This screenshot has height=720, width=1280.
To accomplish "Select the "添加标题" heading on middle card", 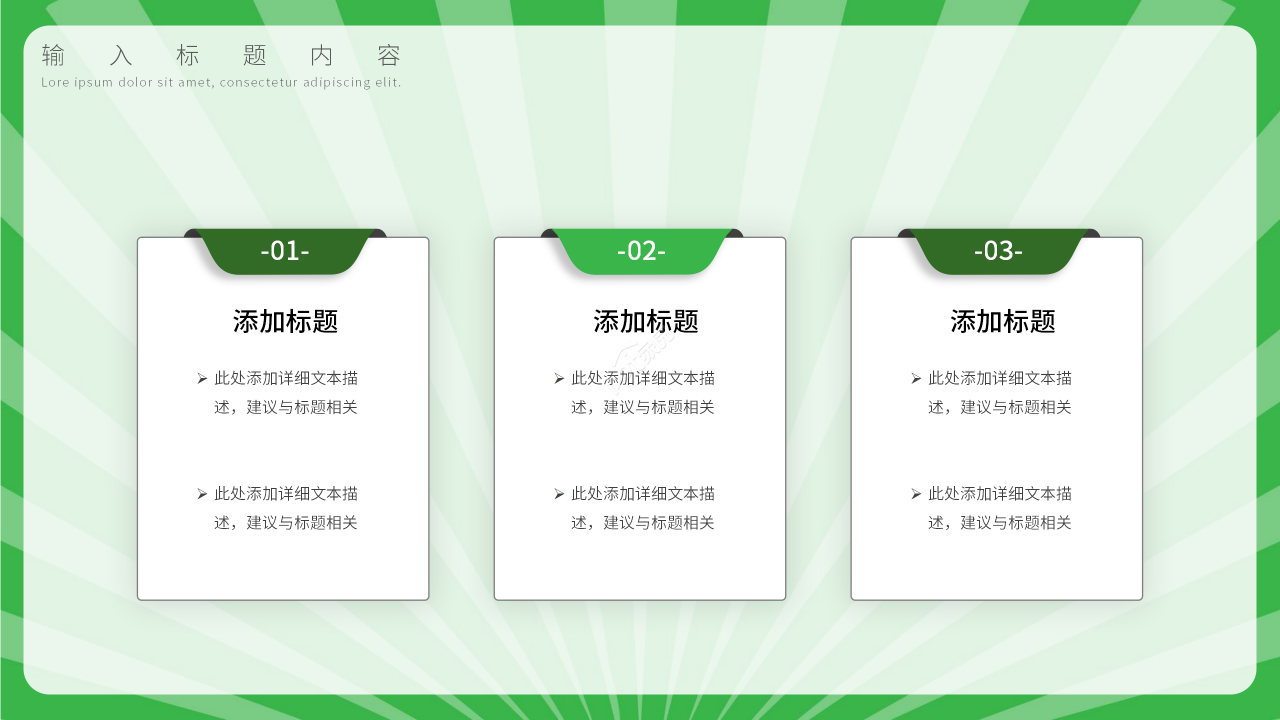I will [x=640, y=321].
